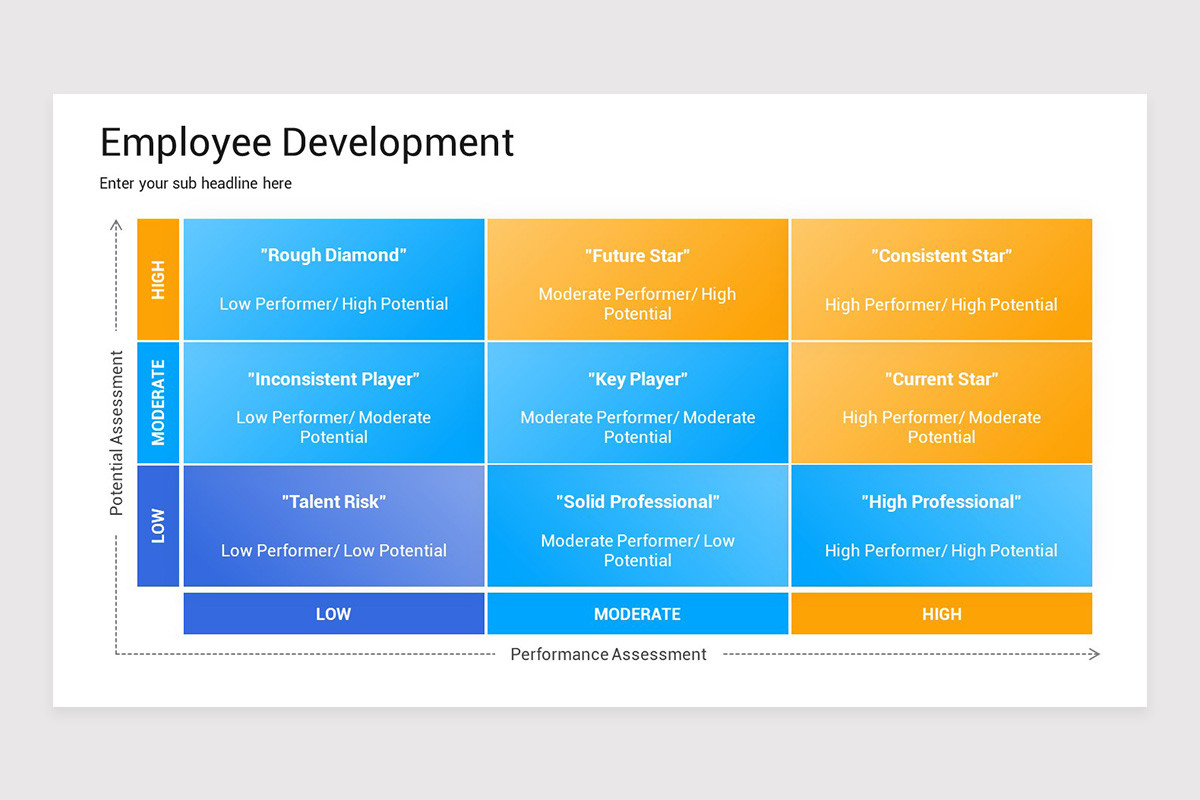Select the "Talent Risk" heading
Viewport: 1200px width, 800px height.
(334, 502)
